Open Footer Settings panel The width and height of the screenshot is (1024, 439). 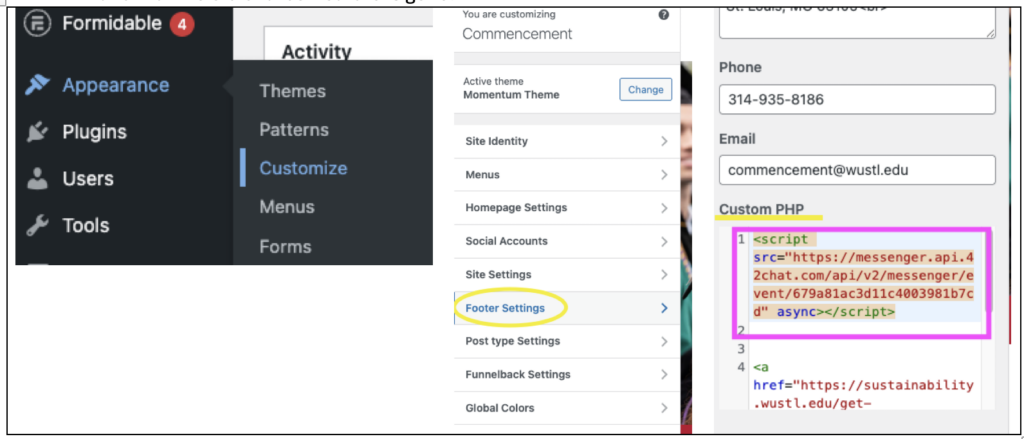566,308
